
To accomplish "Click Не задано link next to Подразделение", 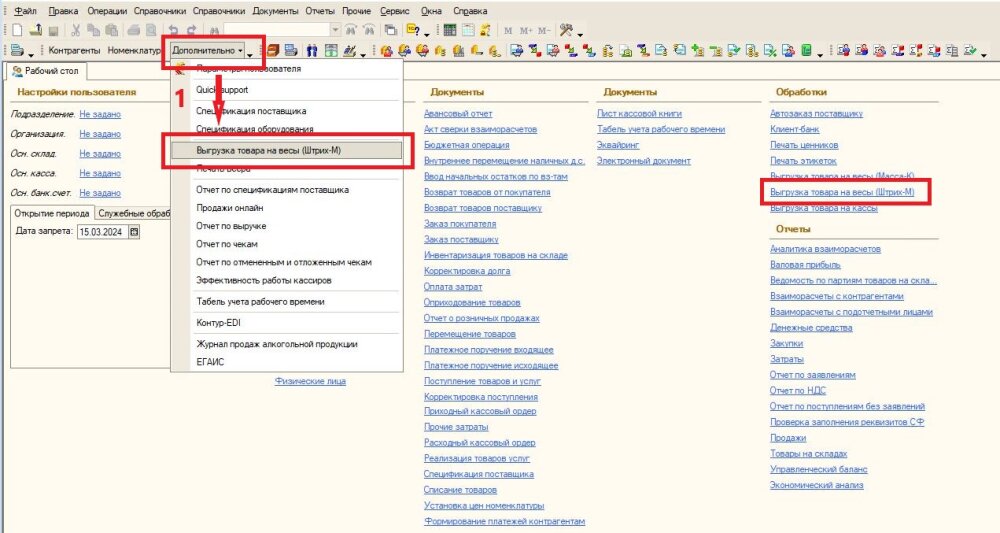I will click(x=100, y=114).
